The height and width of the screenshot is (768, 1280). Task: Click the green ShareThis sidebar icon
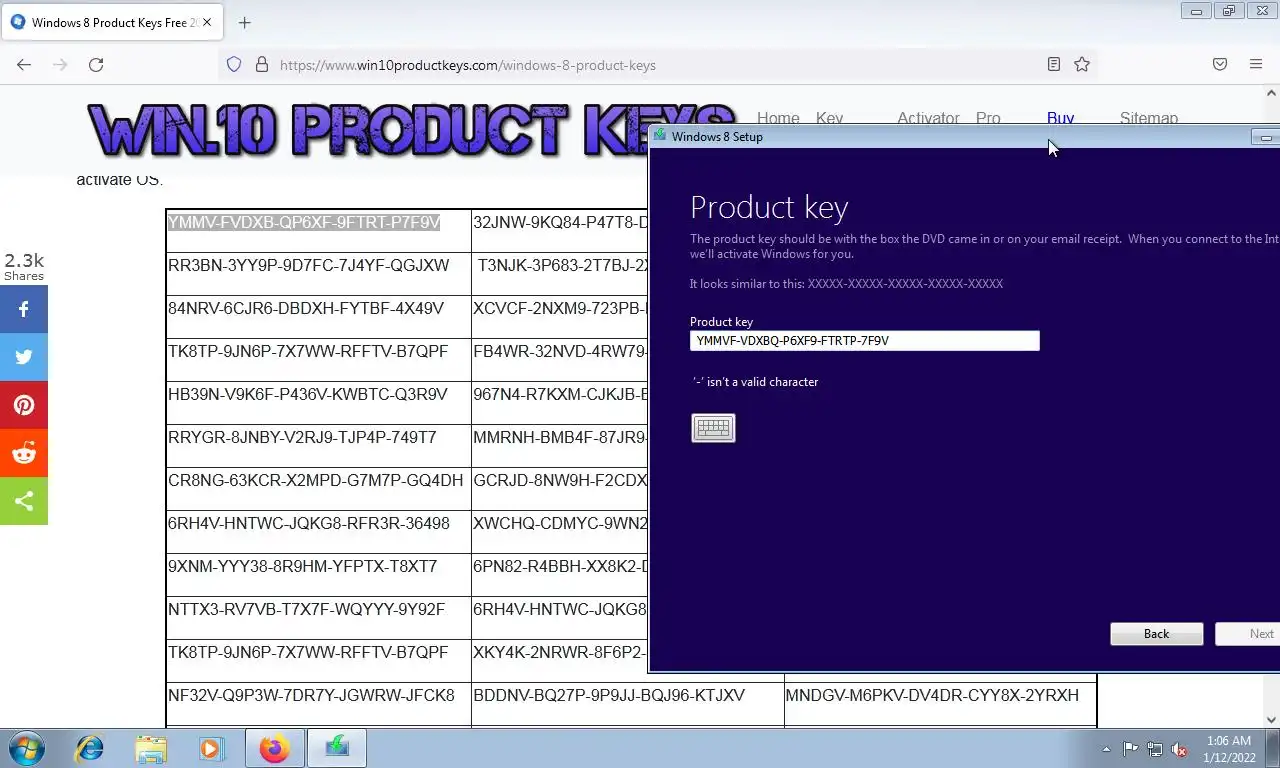point(24,501)
